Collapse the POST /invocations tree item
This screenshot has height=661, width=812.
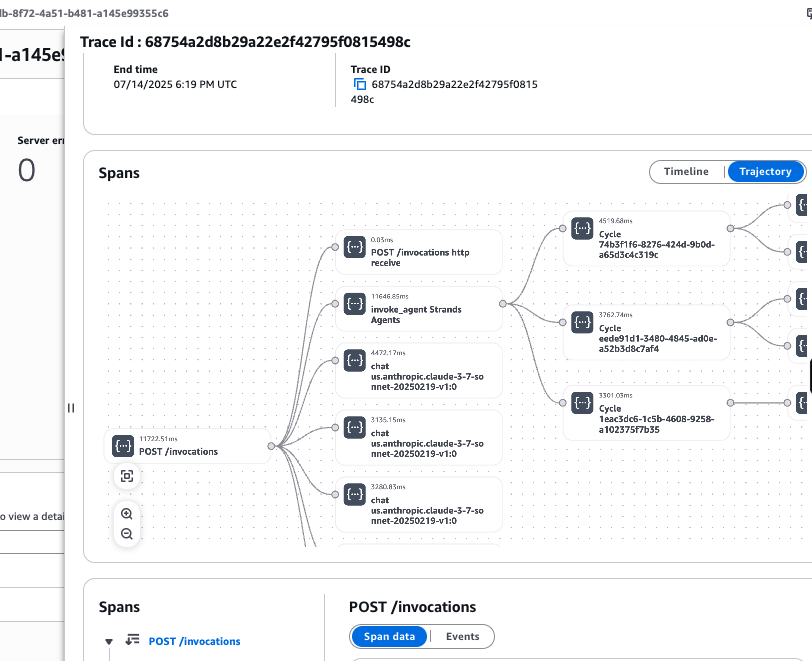pos(109,642)
